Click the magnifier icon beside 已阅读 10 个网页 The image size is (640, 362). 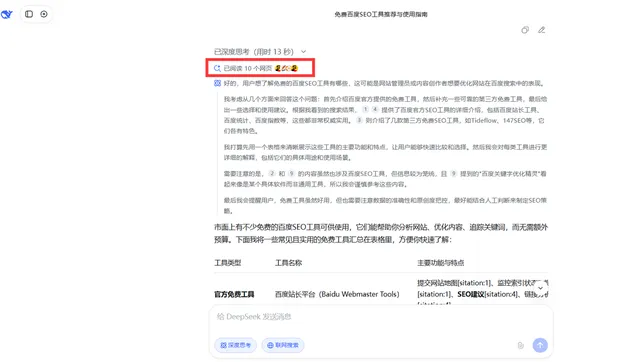click(217, 68)
